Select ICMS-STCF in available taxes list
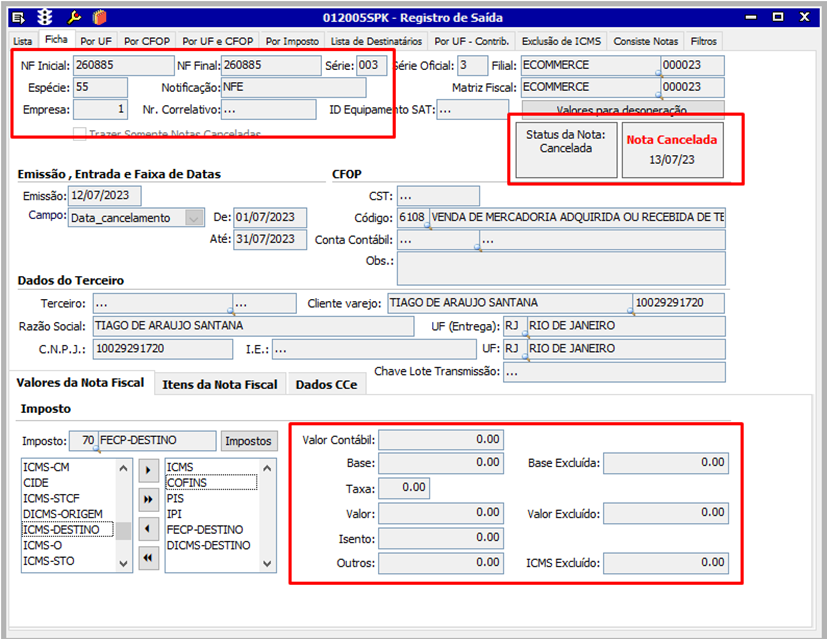 [x=51, y=499]
